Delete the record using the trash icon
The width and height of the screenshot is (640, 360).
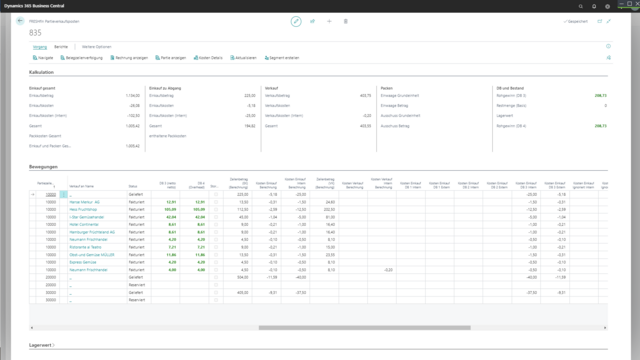coord(346,21)
